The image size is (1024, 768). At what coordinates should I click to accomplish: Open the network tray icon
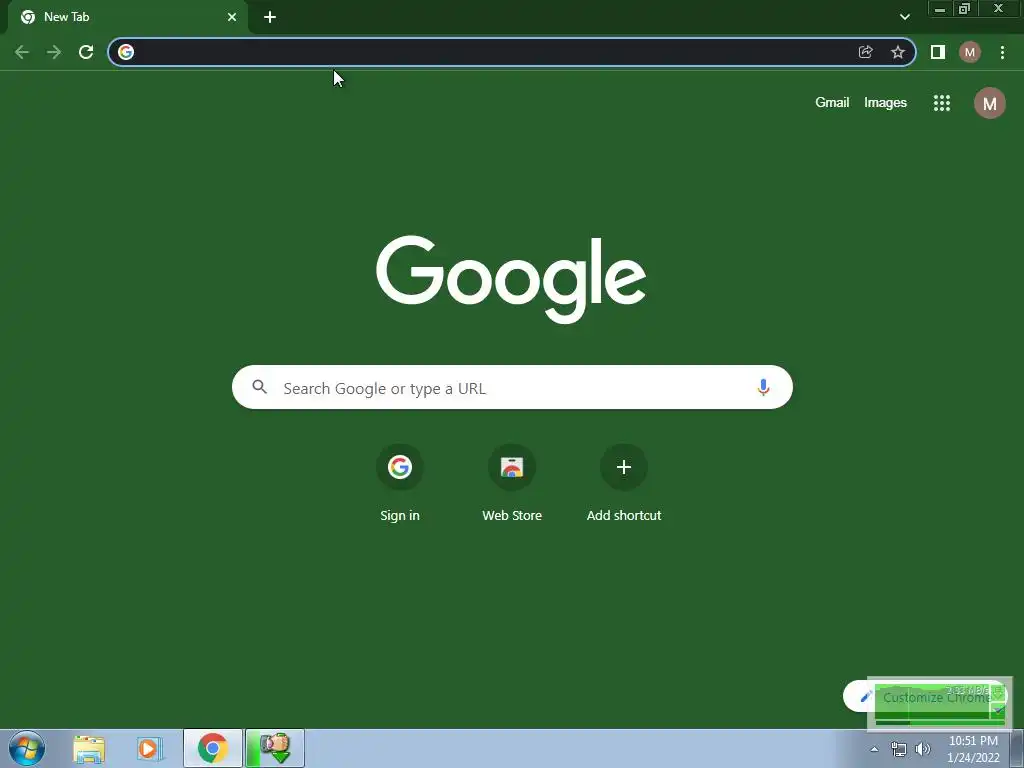pos(899,749)
